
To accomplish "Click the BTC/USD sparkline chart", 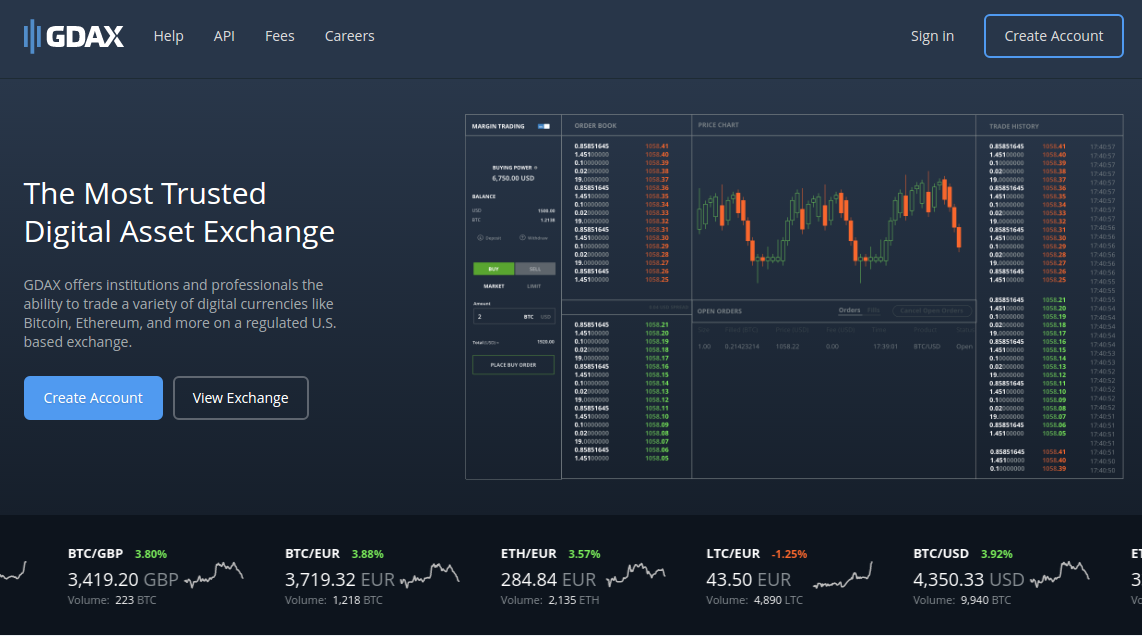I will click(1060, 574).
